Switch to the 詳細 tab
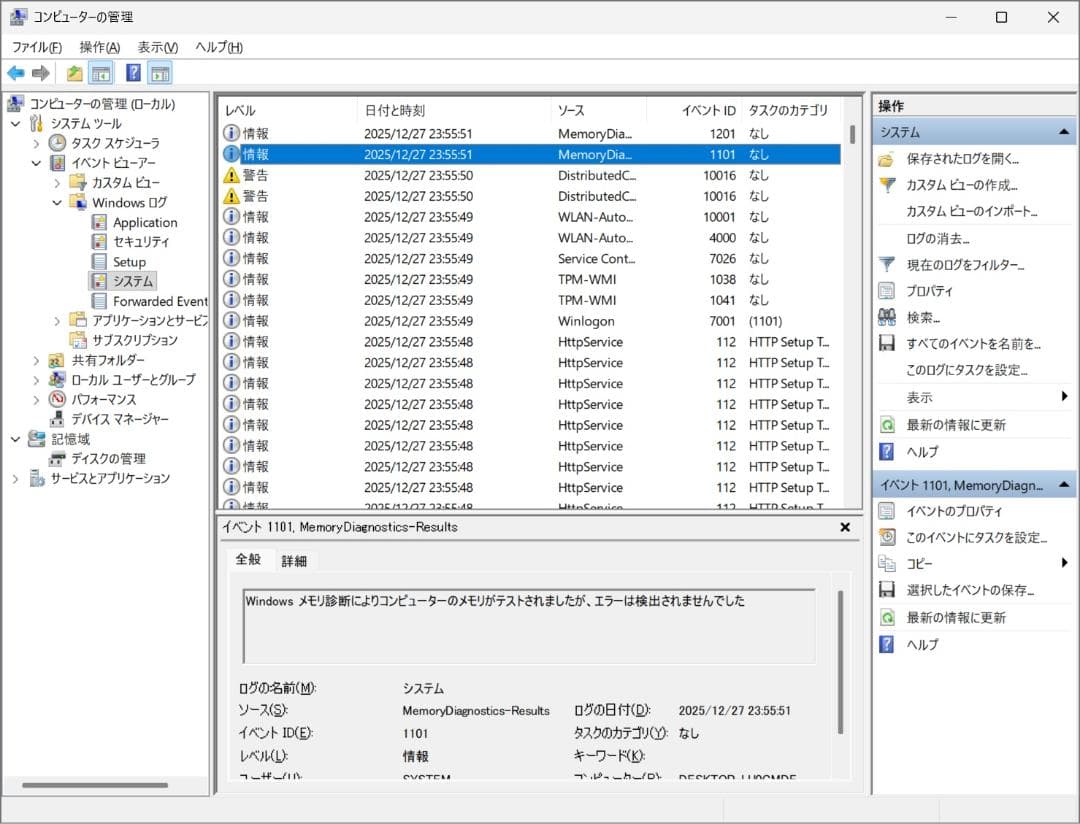 tap(294, 561)
